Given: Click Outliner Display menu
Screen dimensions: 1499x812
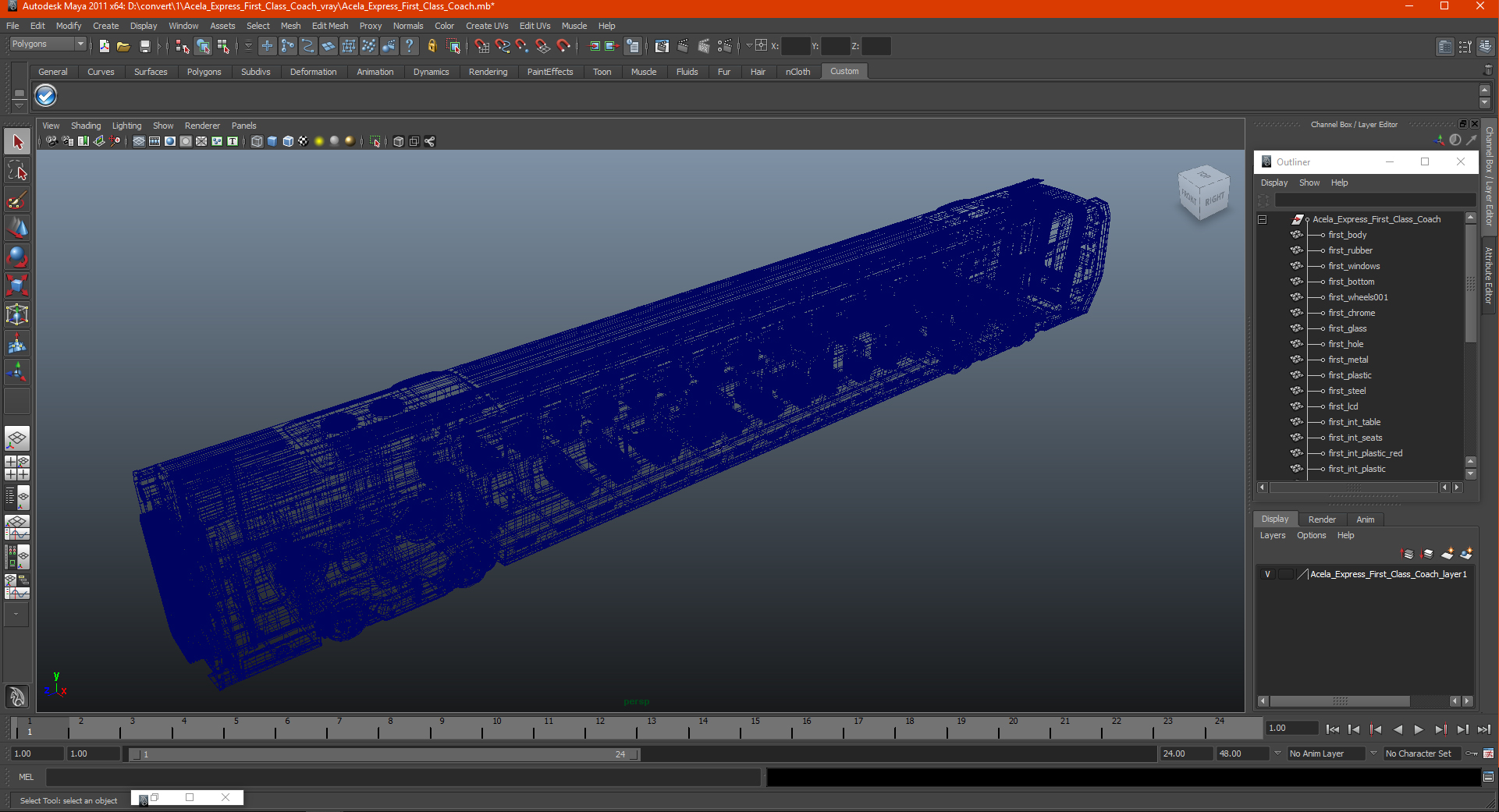Looking at the screenshot, I should (1274, 183).
